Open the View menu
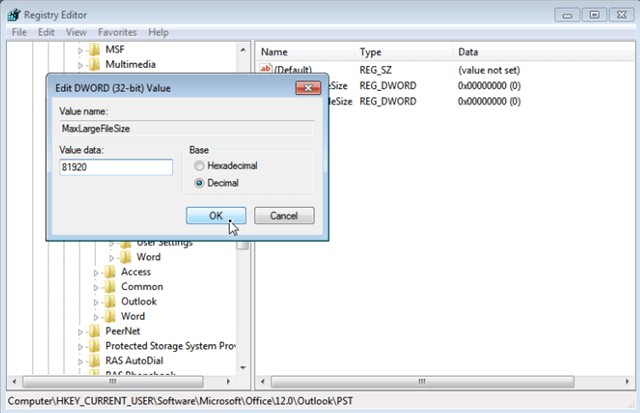The image size is (640, 413). point(76,32)
